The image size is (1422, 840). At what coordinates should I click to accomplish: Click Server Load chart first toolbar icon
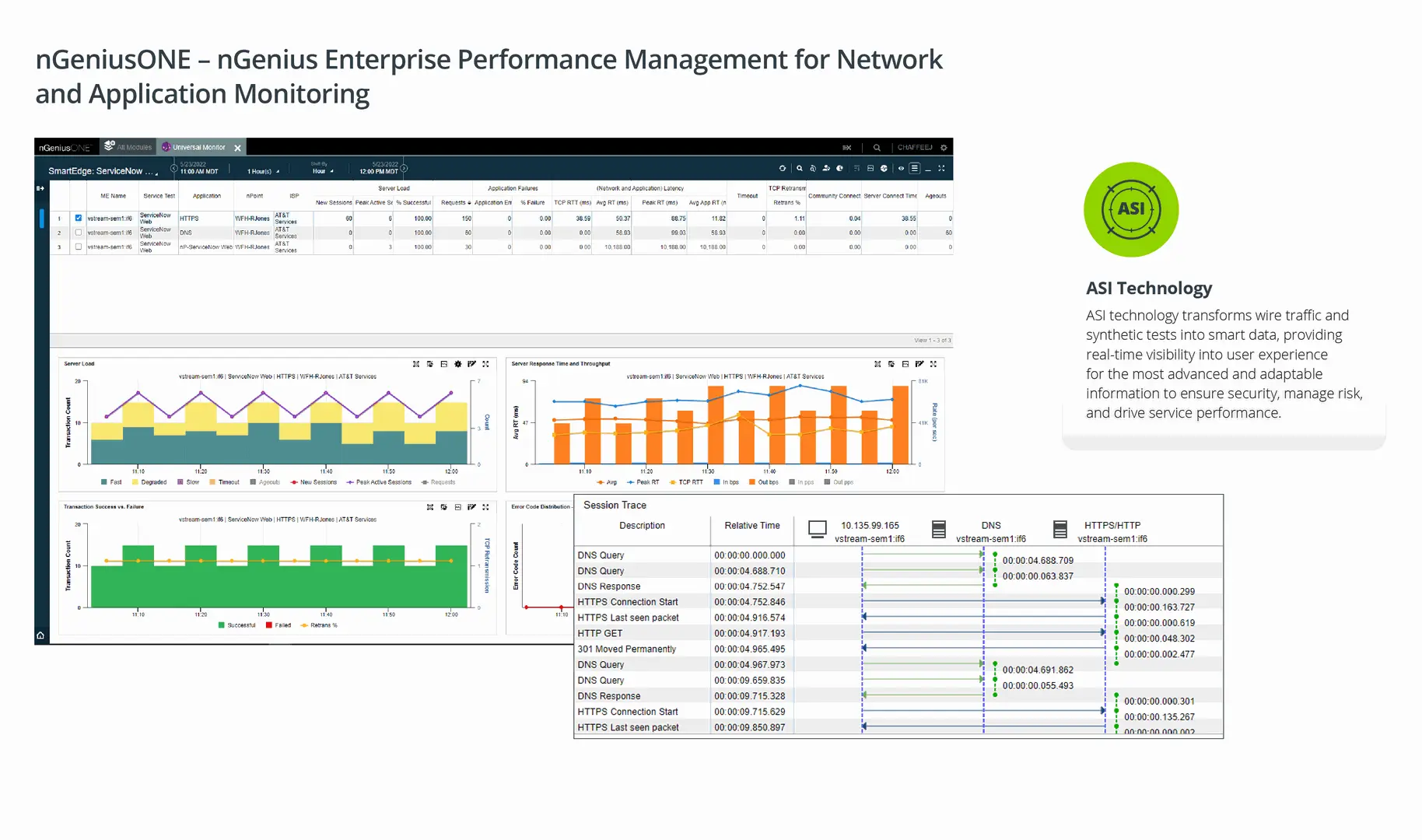[416, 364]
